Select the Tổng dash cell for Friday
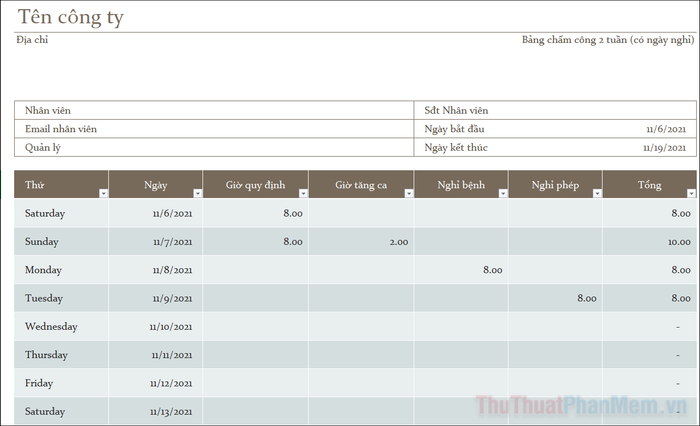Viewport: 700px width, 426px height. (650, 383)
